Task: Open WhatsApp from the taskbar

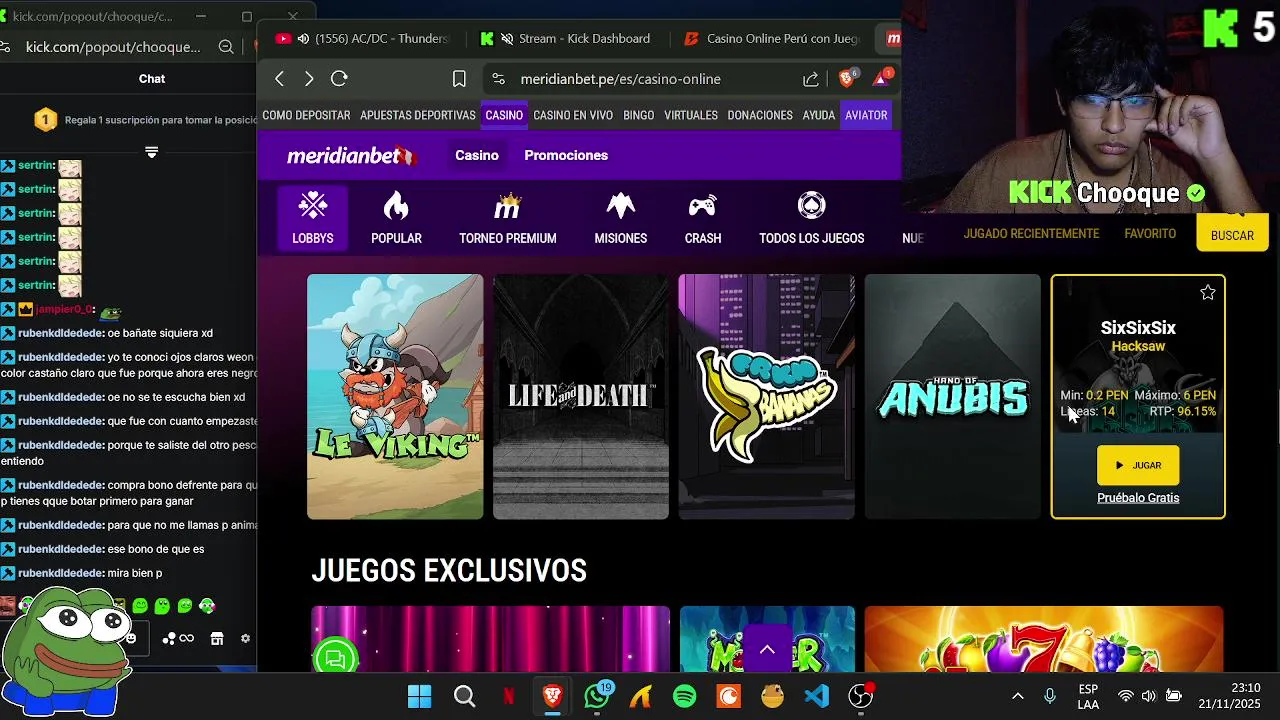Action: (x=597, y=696)
